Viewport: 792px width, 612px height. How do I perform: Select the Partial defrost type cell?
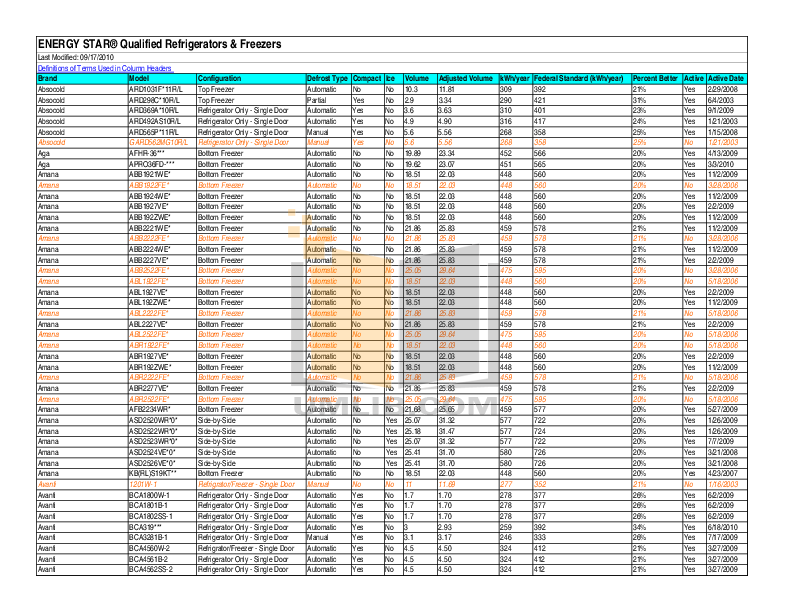316,99
